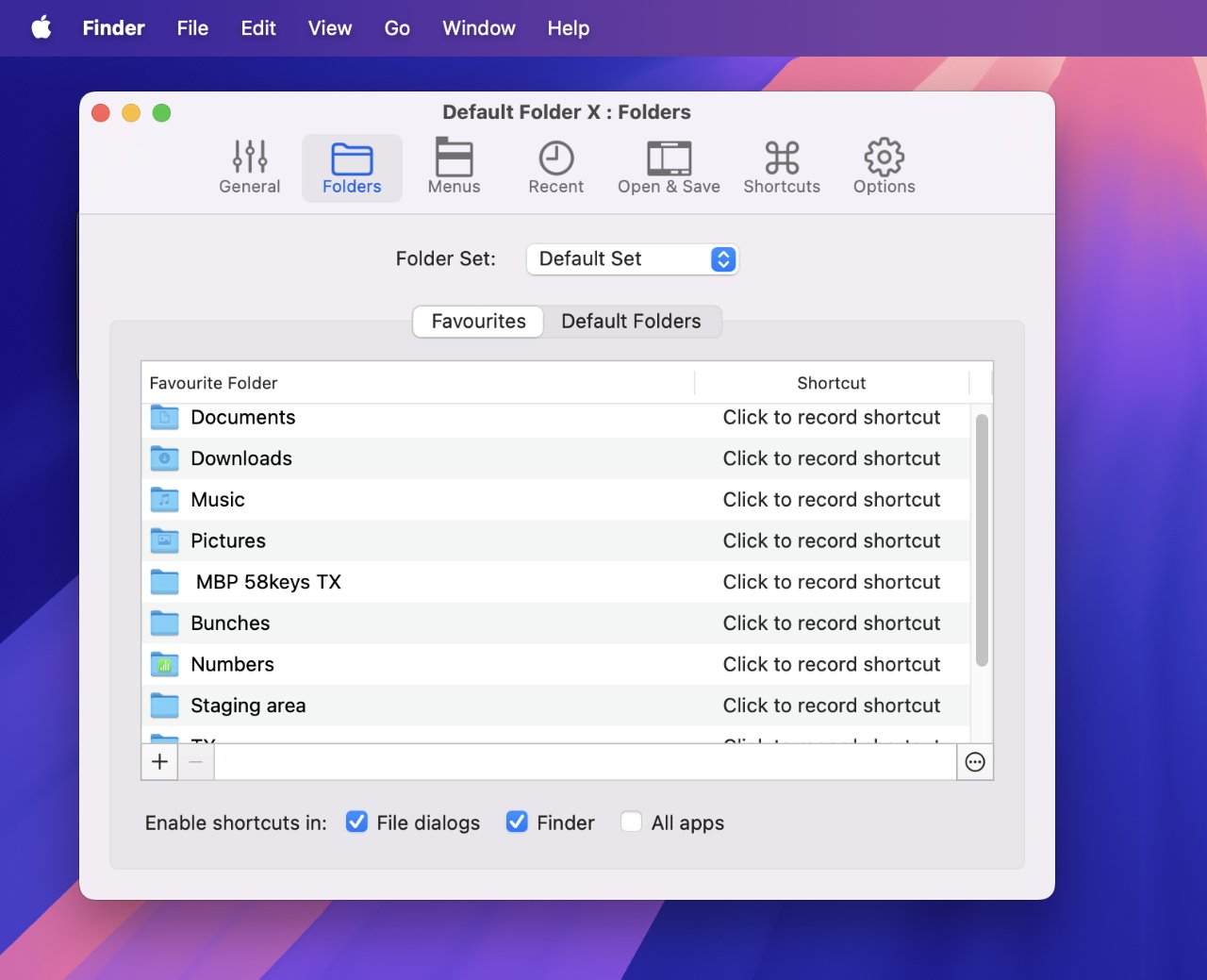Click the Downloads folder icon
Viewport: 1207px width, 980px height.
pos(165,458)
